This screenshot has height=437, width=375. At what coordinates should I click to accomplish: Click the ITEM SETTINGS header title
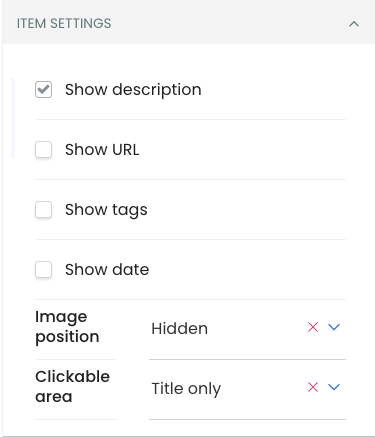(x=64, y=24)
